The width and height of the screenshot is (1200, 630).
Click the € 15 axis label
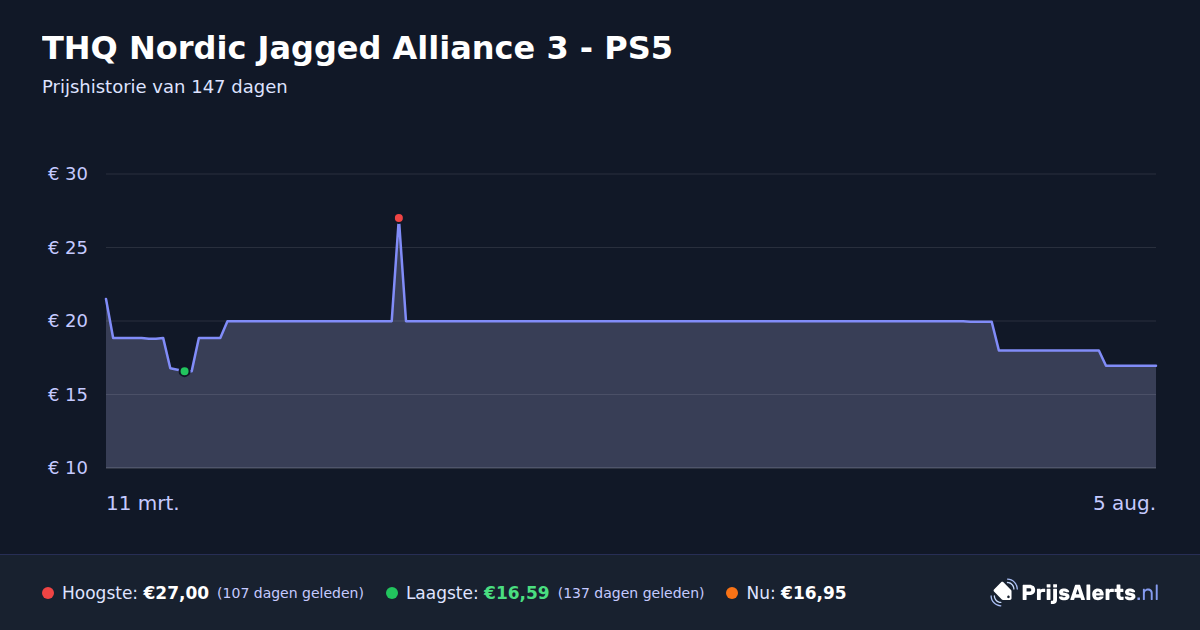pyautogui.click(x=68, y=395)
